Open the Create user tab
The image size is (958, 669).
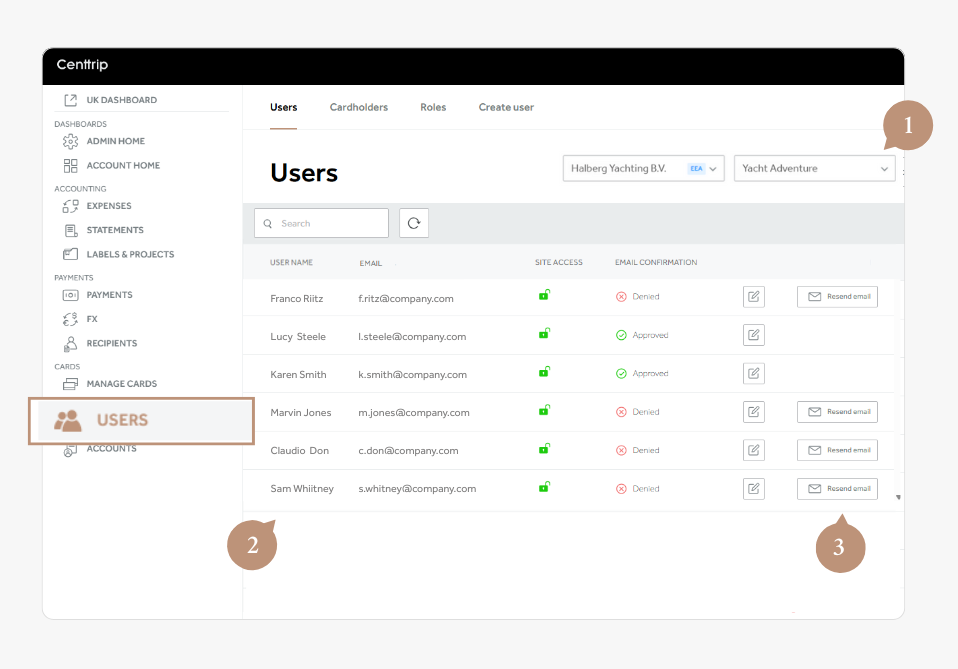(x=506, y=108)
